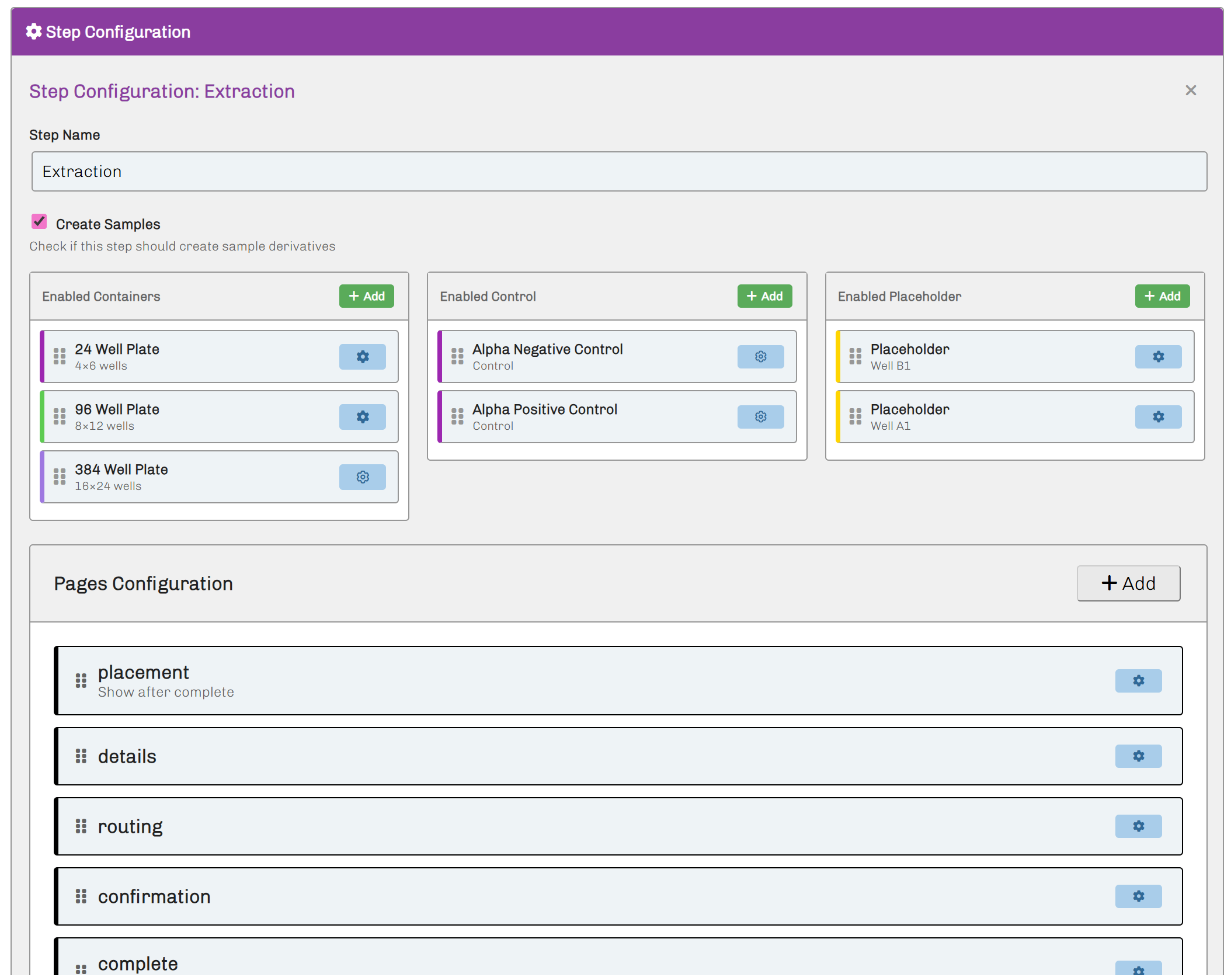The width and height of the screenshot is (1231, 975).
Task: Add a new enabled control
Action: tap(765, 296)
